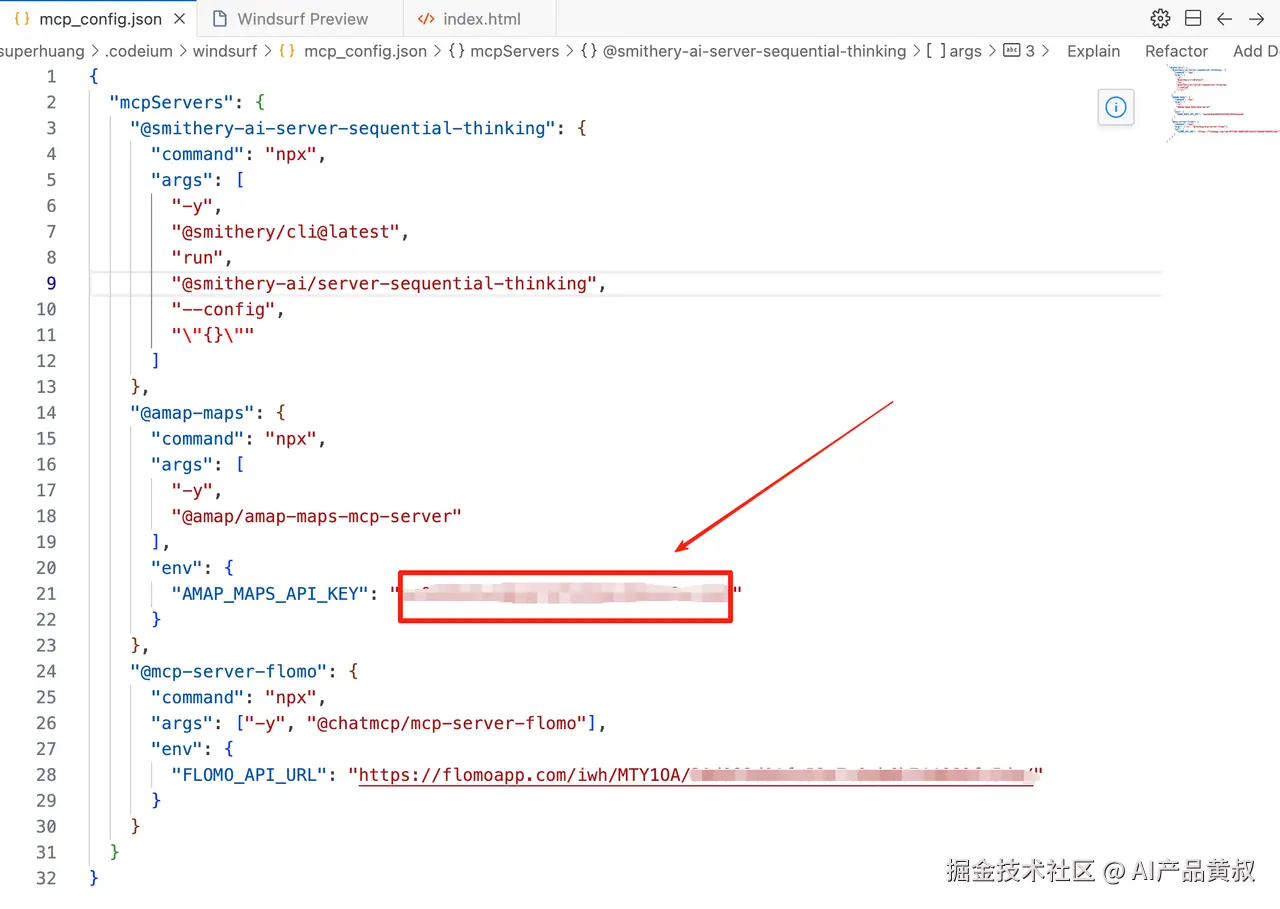Click line number 9 in the gutter
Screen dimensions: 1280x909
(x=51, y=284)
